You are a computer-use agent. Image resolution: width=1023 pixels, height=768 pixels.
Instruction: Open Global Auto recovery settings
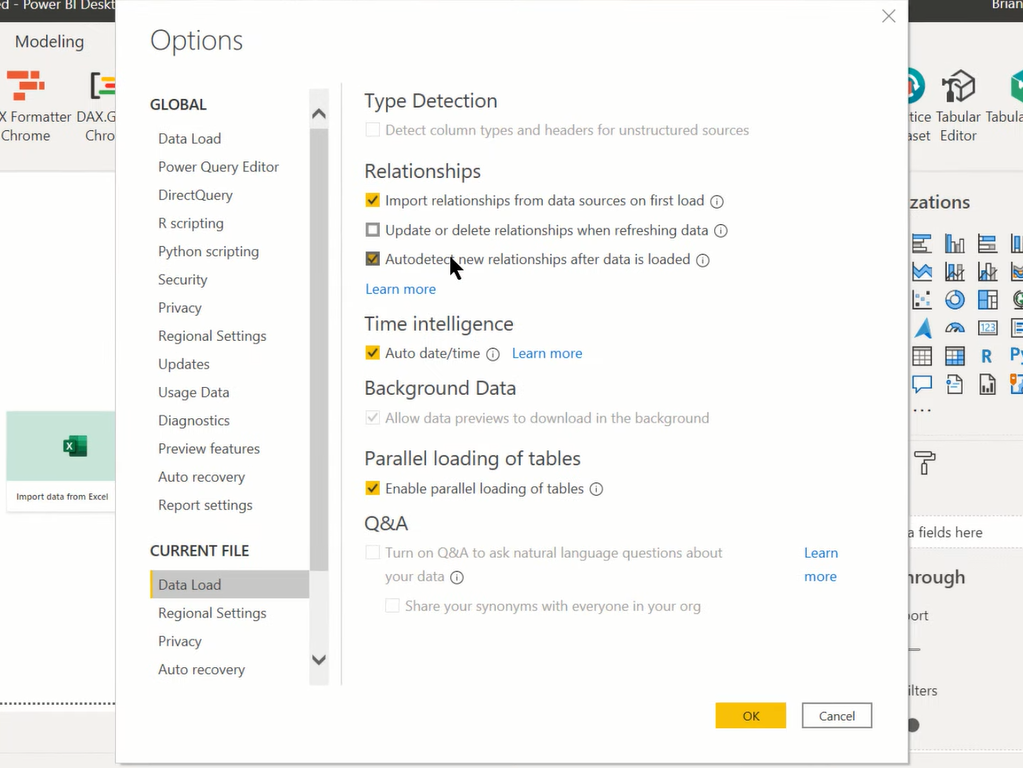pyautogui.click(x=202, y=476)
